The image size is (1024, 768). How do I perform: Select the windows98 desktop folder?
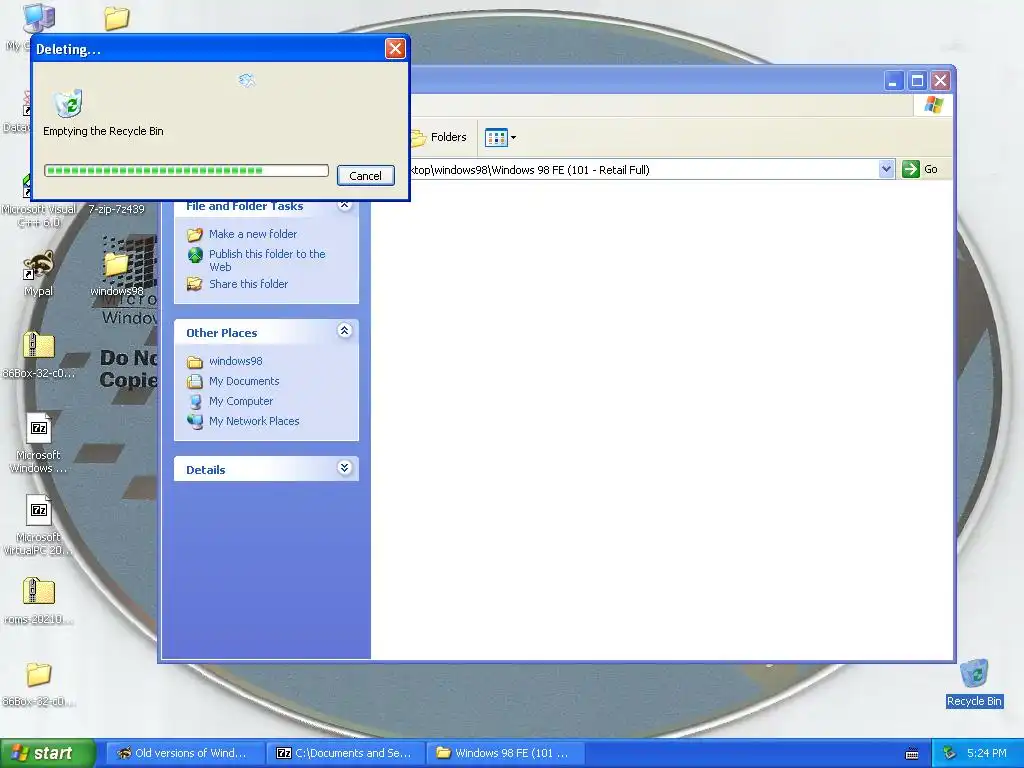[116, 276]
